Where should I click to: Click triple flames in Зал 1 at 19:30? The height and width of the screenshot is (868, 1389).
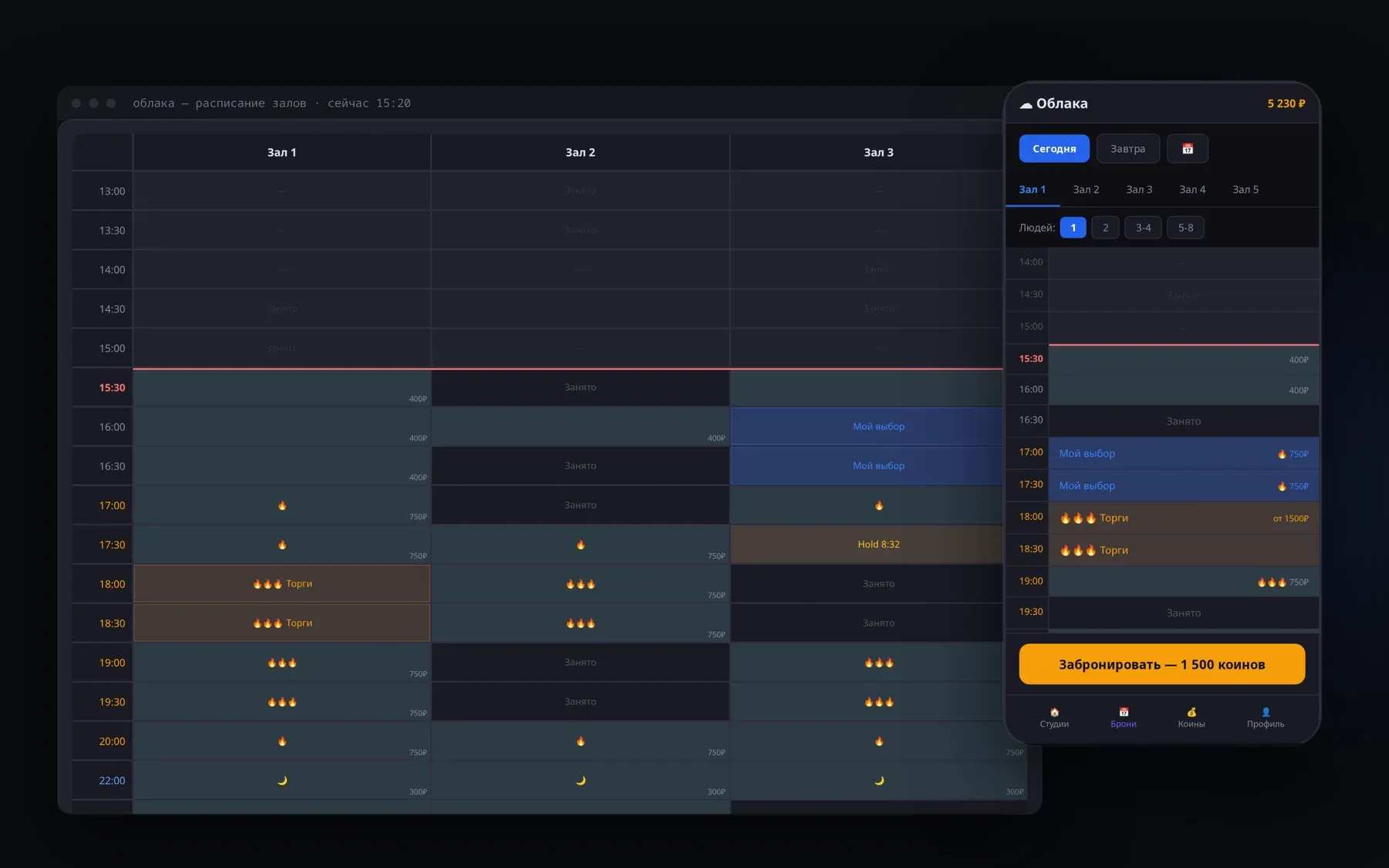point(282,702)
